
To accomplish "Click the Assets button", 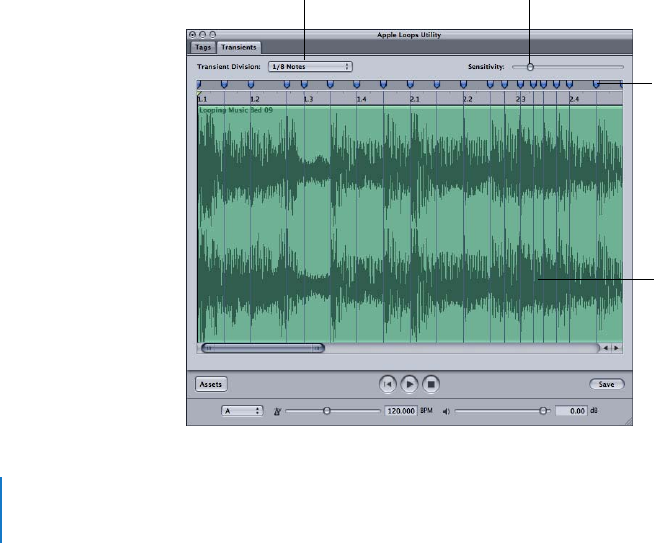I will (211, 385).
